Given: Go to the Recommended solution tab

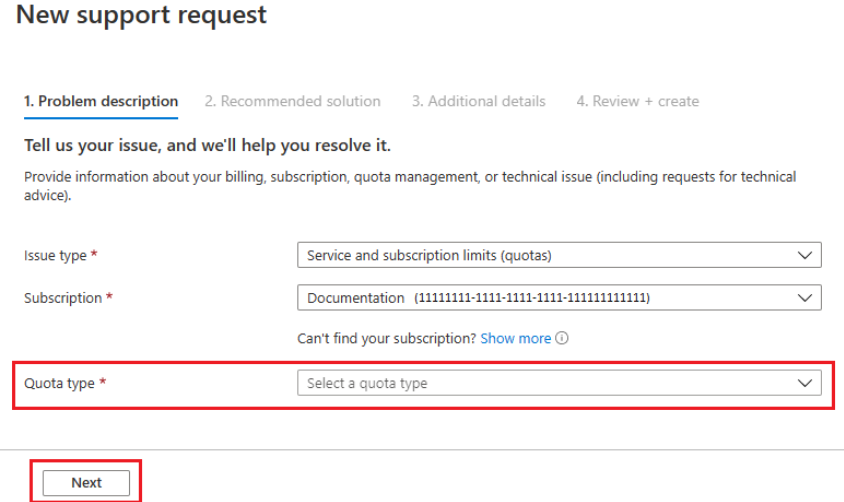Looking at the screenshot, I should [x=292, y=101].
